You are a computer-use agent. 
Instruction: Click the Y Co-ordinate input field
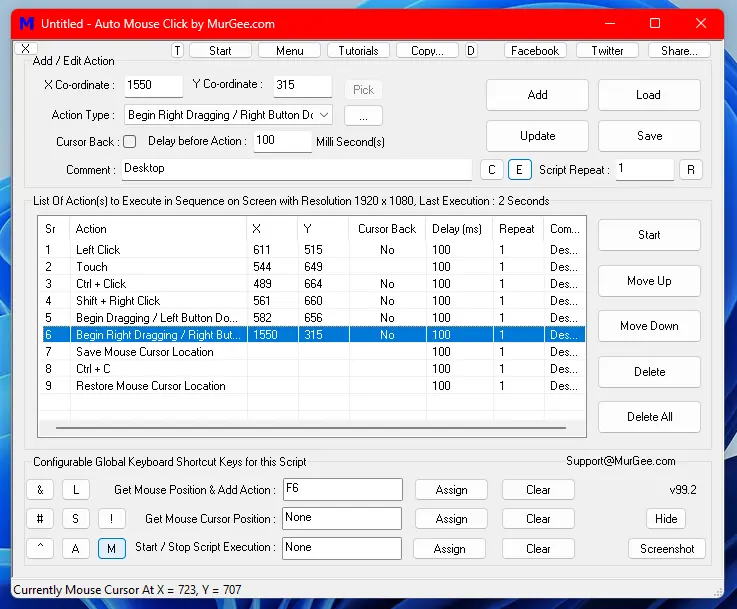pos(303,86)
